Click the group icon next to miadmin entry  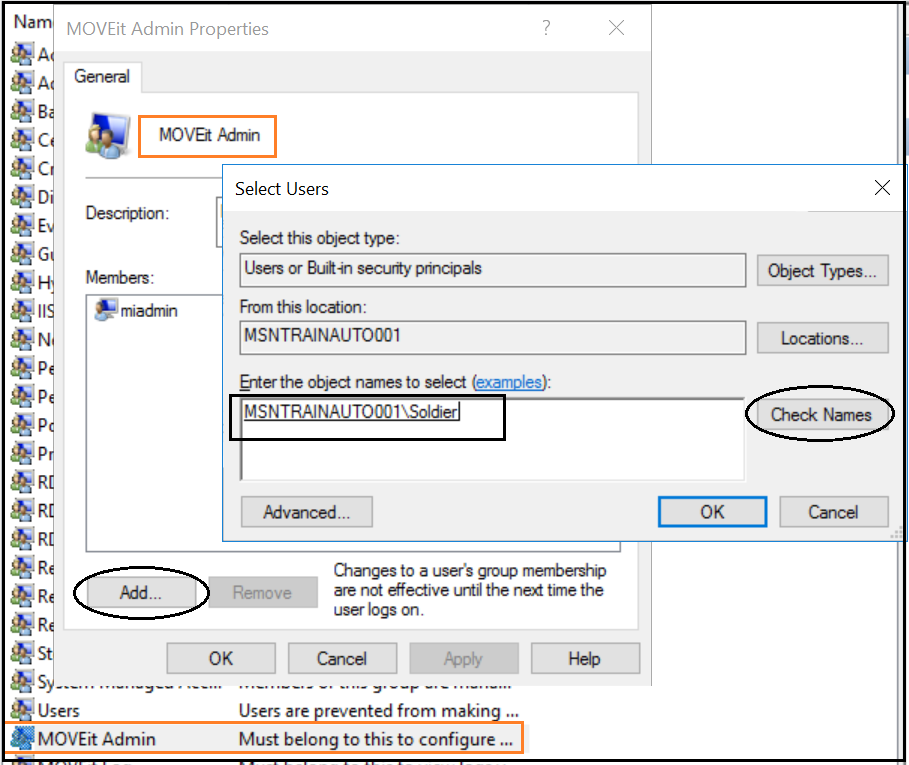coord(105,310)
